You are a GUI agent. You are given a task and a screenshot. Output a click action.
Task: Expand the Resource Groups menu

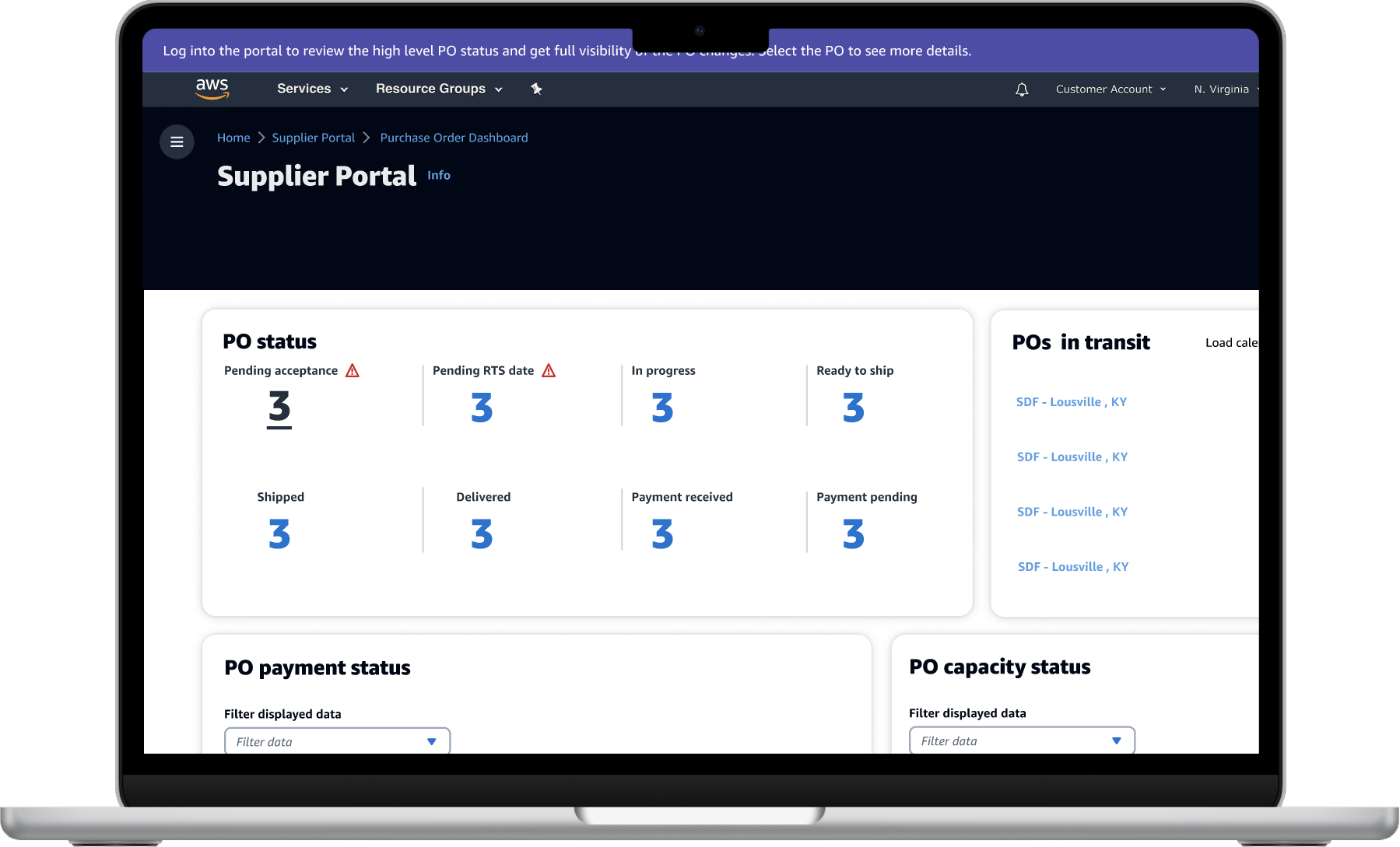click(439, 89)
